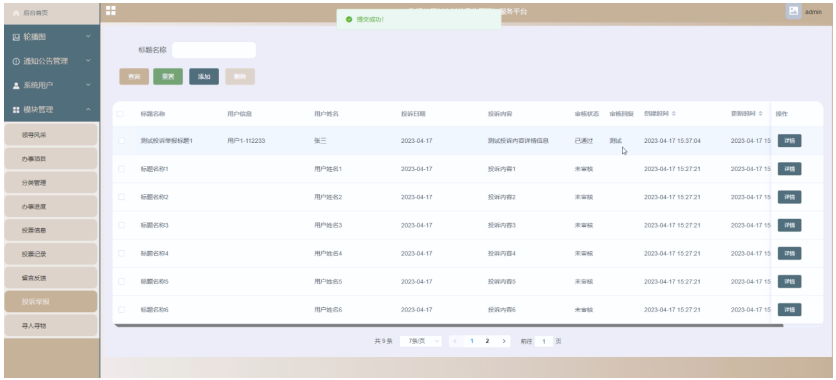
Task: Expand the 轮播图 sidebar menu chevron
Action: tap(89, 37)
